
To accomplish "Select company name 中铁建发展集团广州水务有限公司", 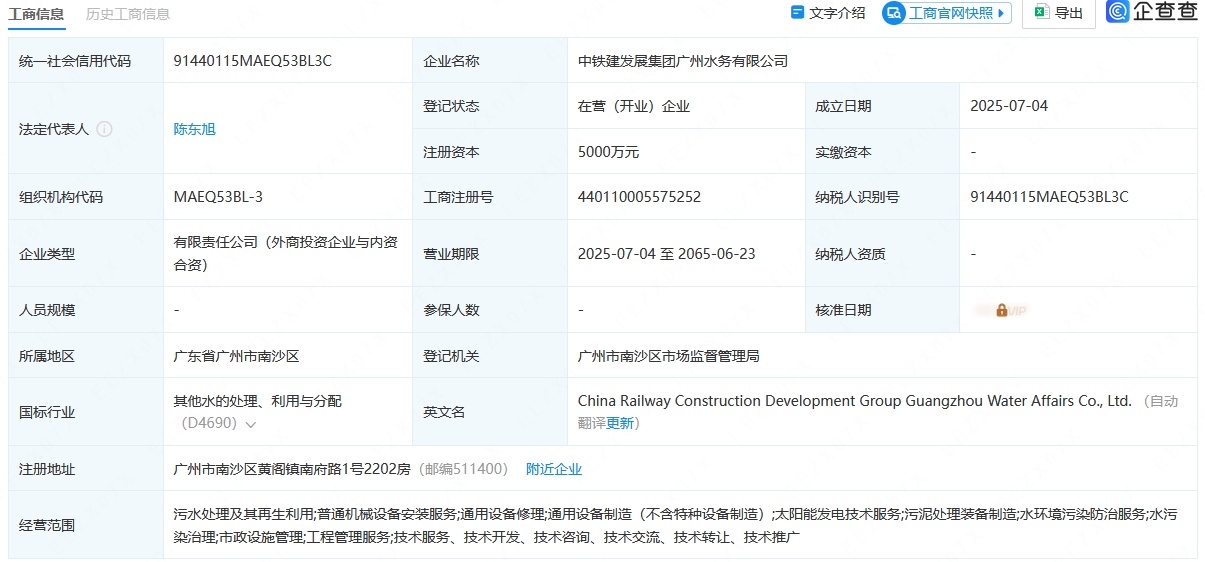I will click(683, 61).
